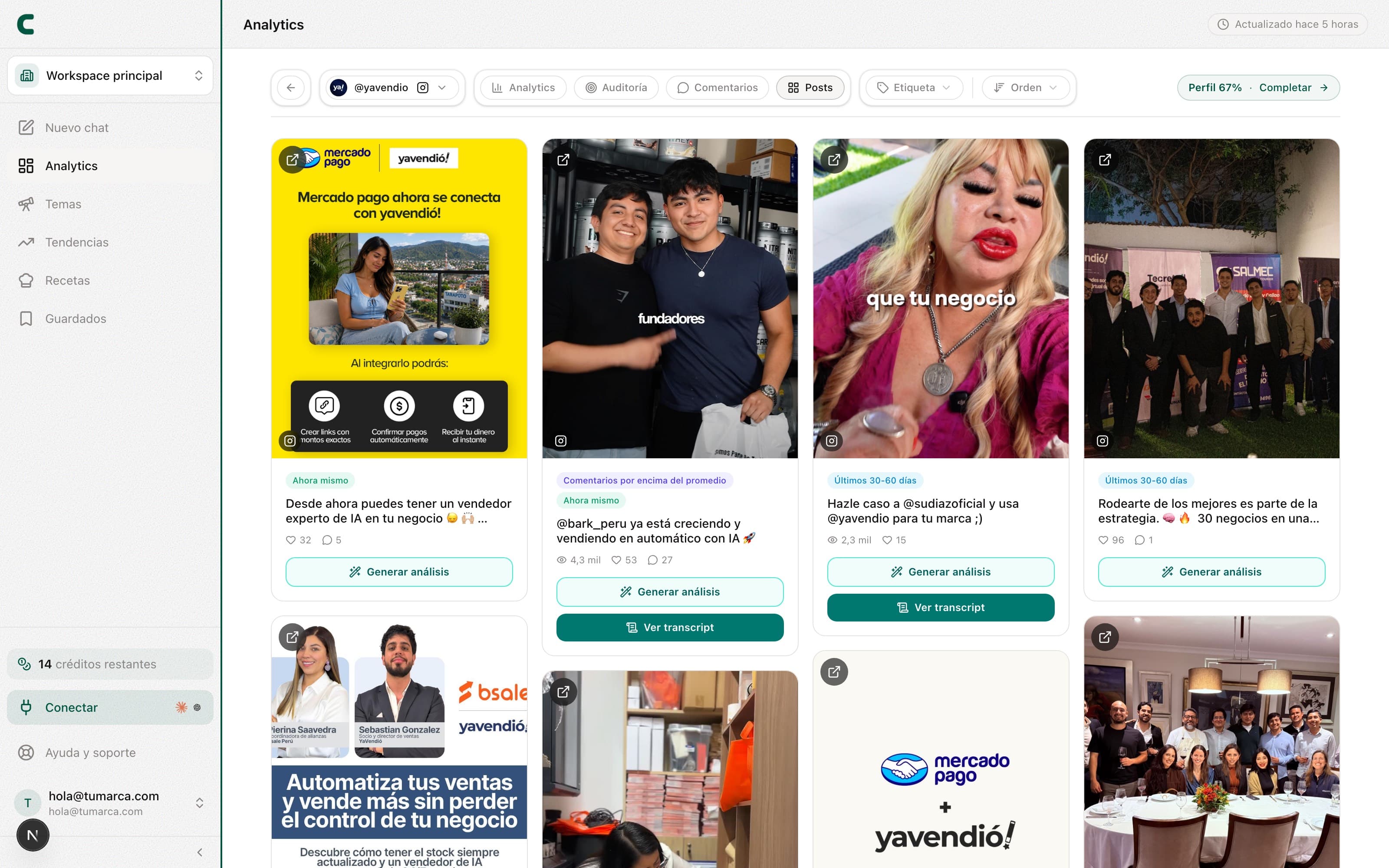Generate analysis for 'Rodearte de los mejores' post
Screen dimensions: 1389x868
coord(1211,572)
